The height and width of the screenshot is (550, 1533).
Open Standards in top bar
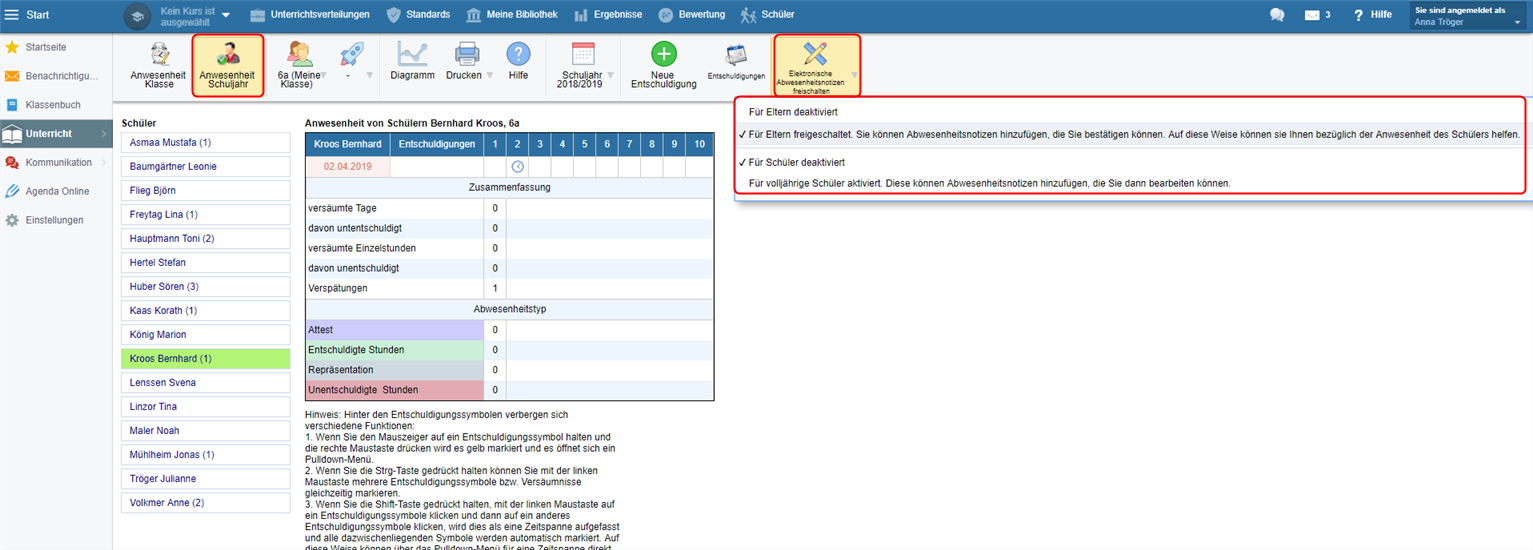pos(418,15)
